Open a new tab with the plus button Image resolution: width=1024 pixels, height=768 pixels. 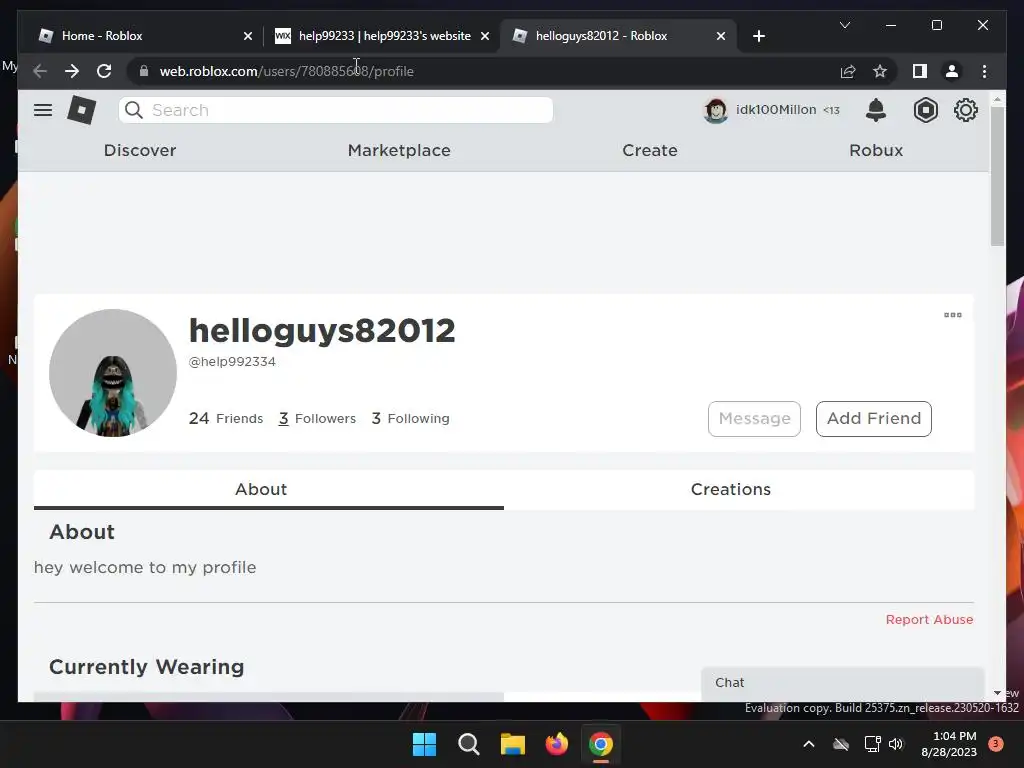click(758, 36)
